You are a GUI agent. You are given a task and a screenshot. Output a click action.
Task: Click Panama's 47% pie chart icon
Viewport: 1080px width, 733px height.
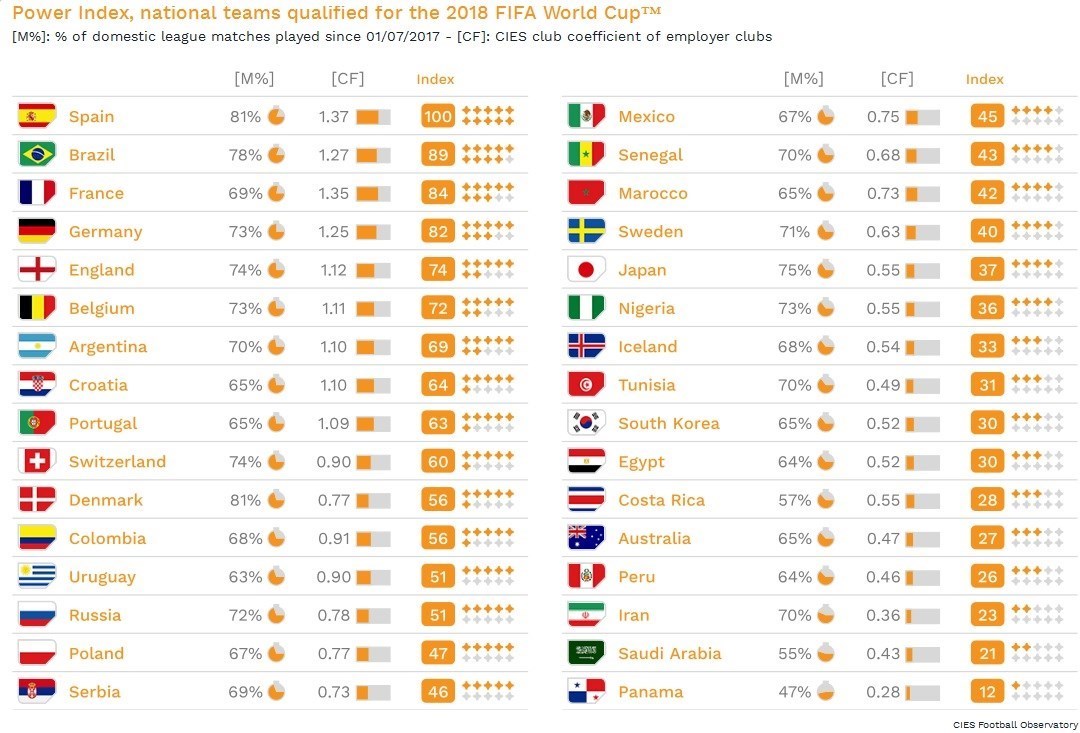click(825, 691)
